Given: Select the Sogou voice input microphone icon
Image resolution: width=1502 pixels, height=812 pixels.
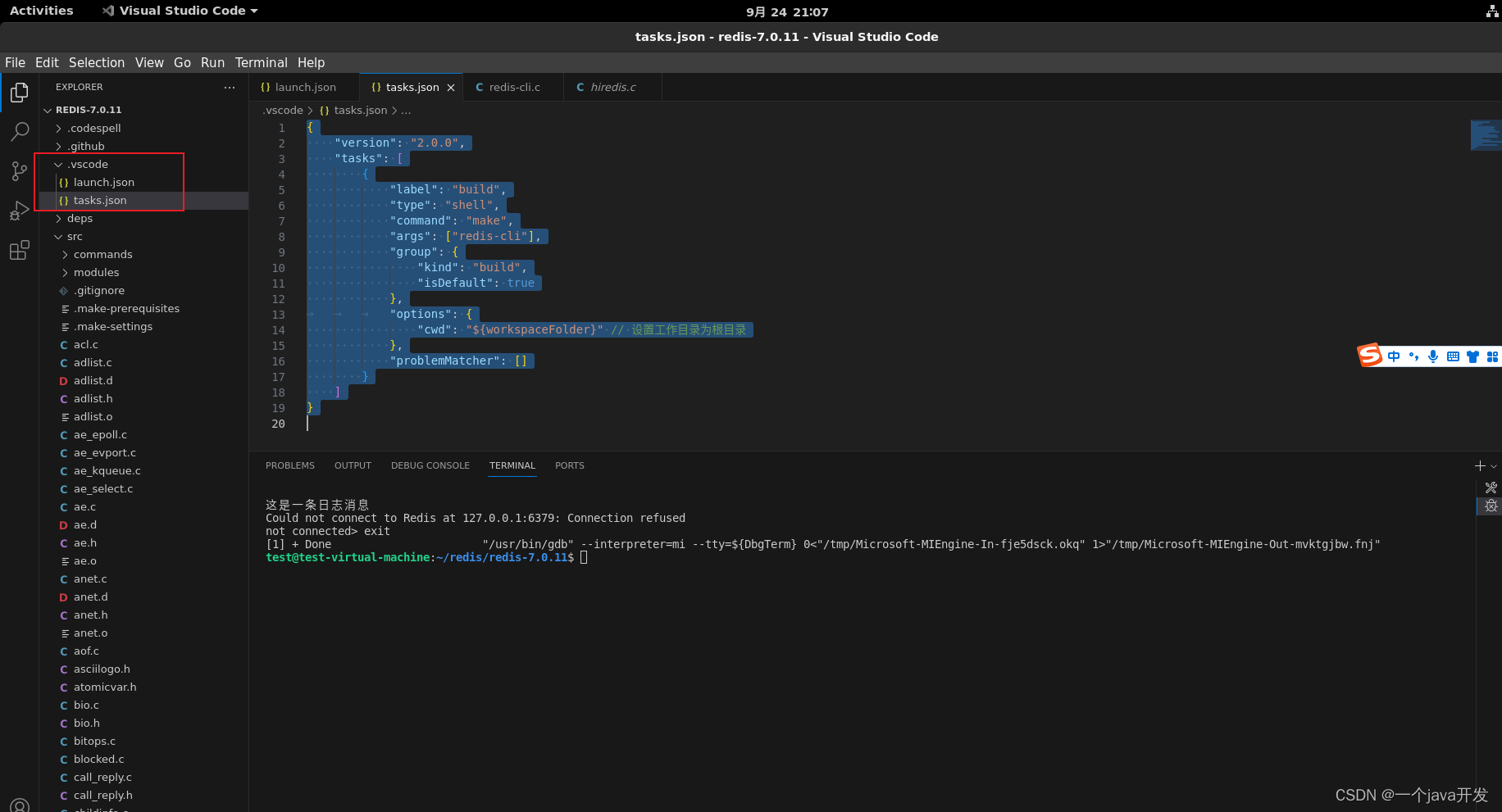Looking at the screenshot, I should coord(1433,356).
